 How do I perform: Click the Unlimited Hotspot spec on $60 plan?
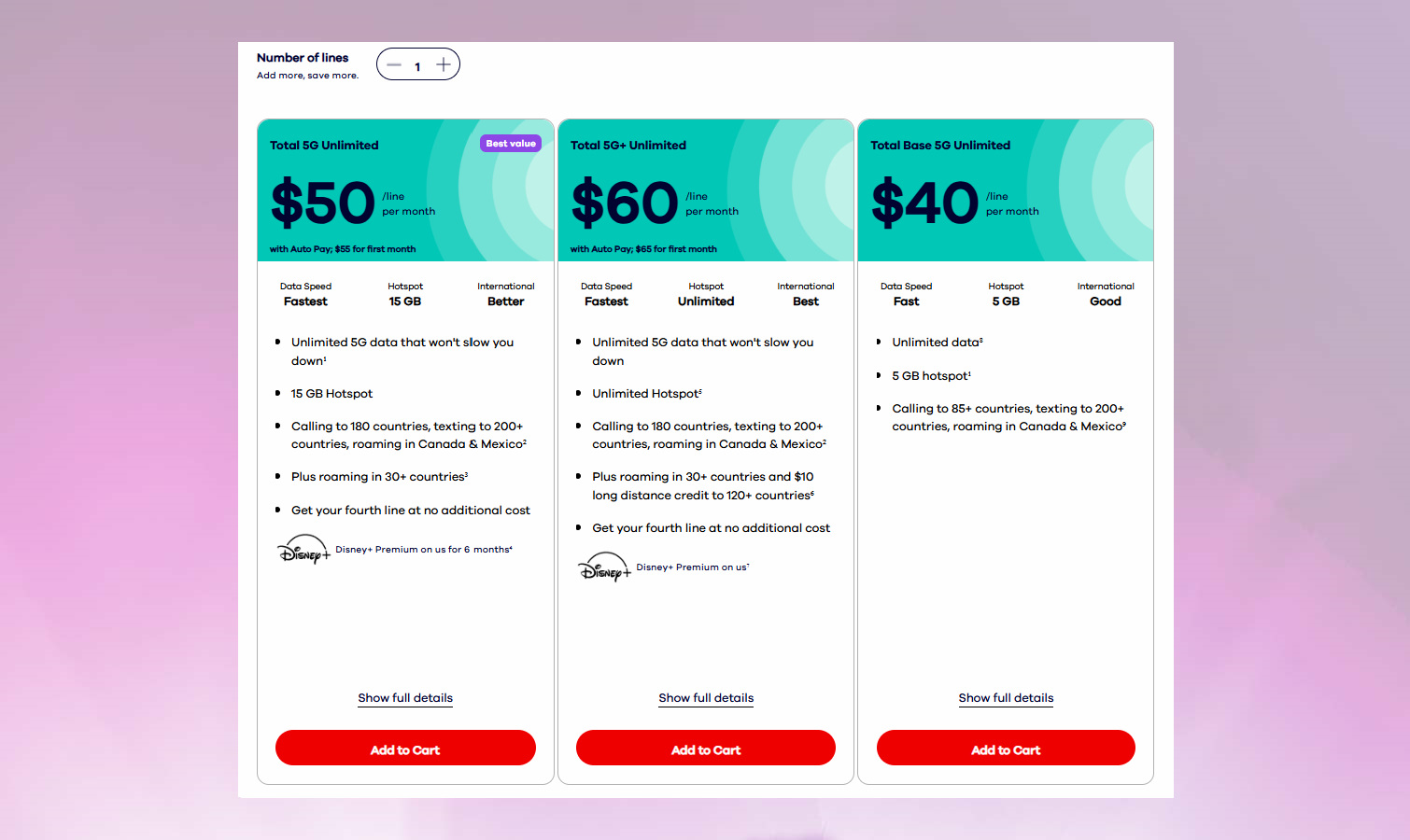pyautogui.click(x=705, y=301)
